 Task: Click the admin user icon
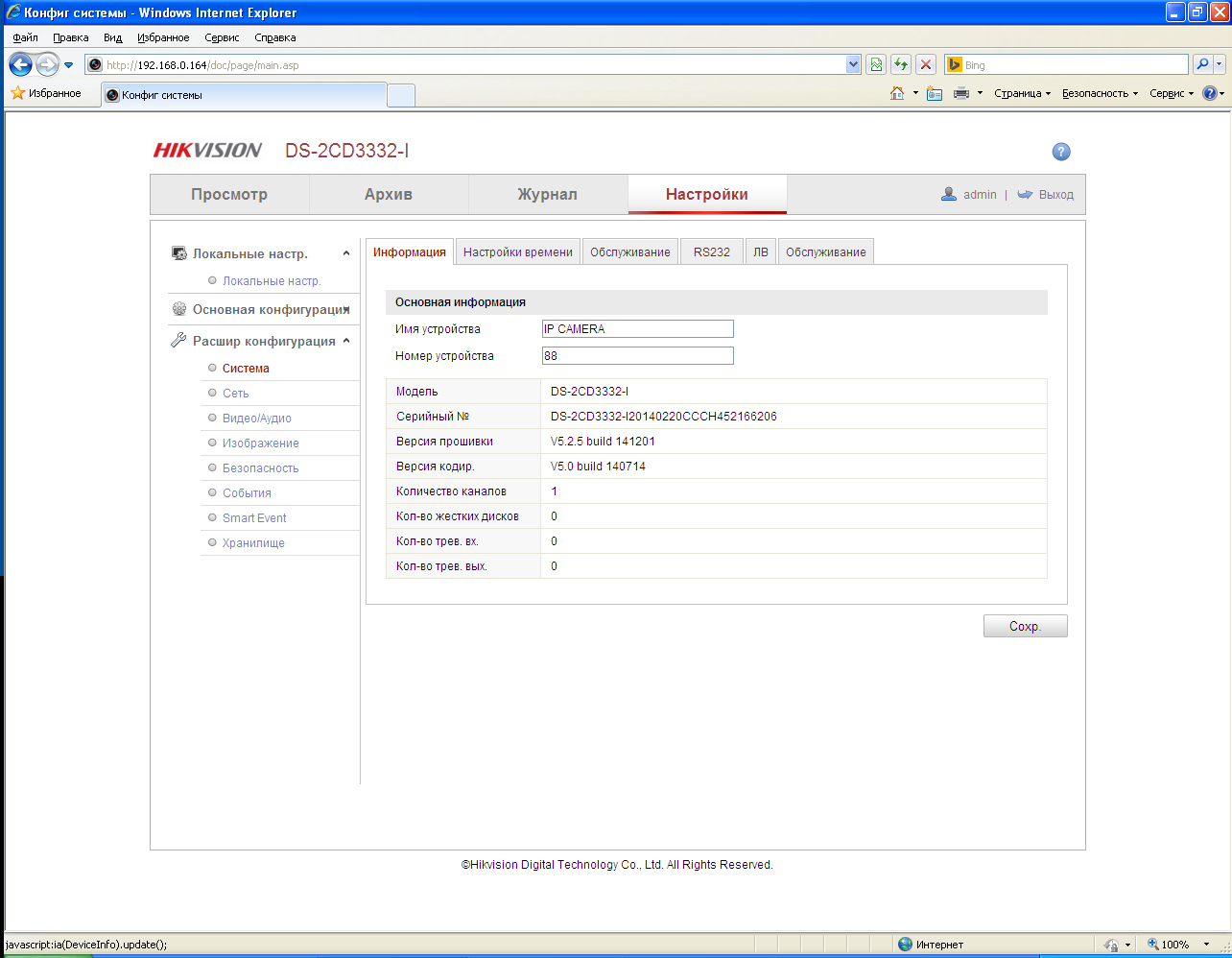[949, 194]
